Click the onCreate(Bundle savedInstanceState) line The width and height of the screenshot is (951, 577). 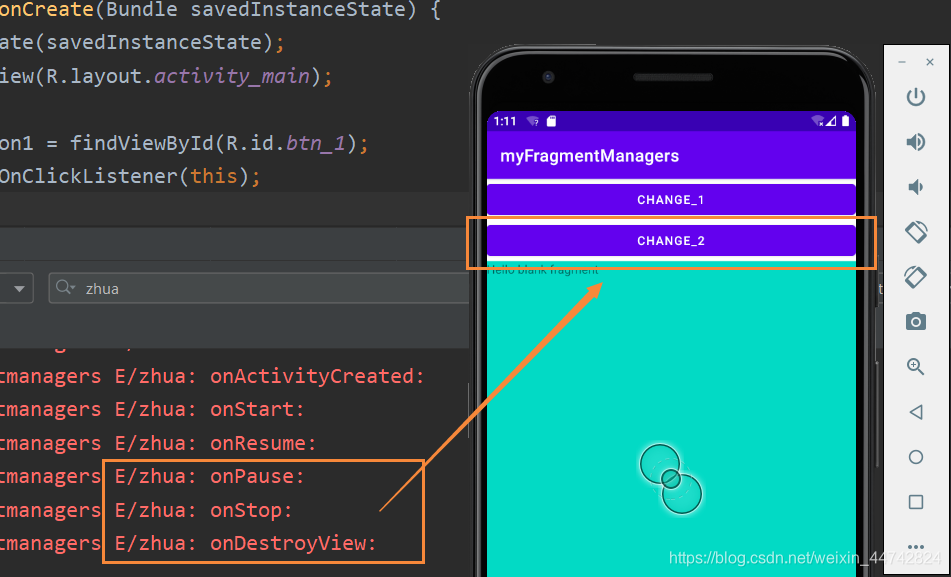click(220, 10)
